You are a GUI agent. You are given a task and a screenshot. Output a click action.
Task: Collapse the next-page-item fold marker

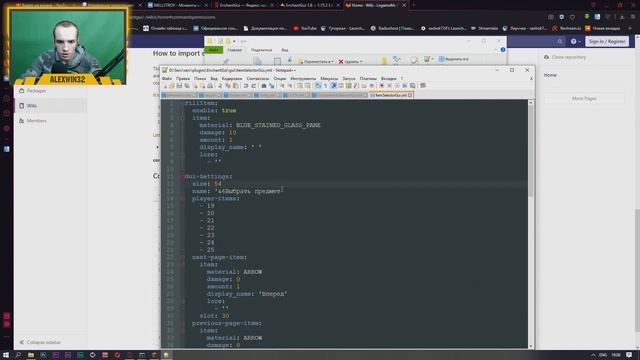click(x=182, y=258)
